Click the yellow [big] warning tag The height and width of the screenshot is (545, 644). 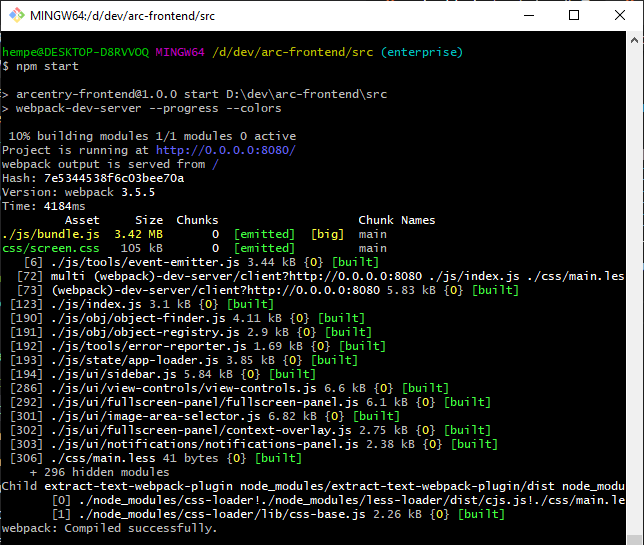click(x=327, y=235)
